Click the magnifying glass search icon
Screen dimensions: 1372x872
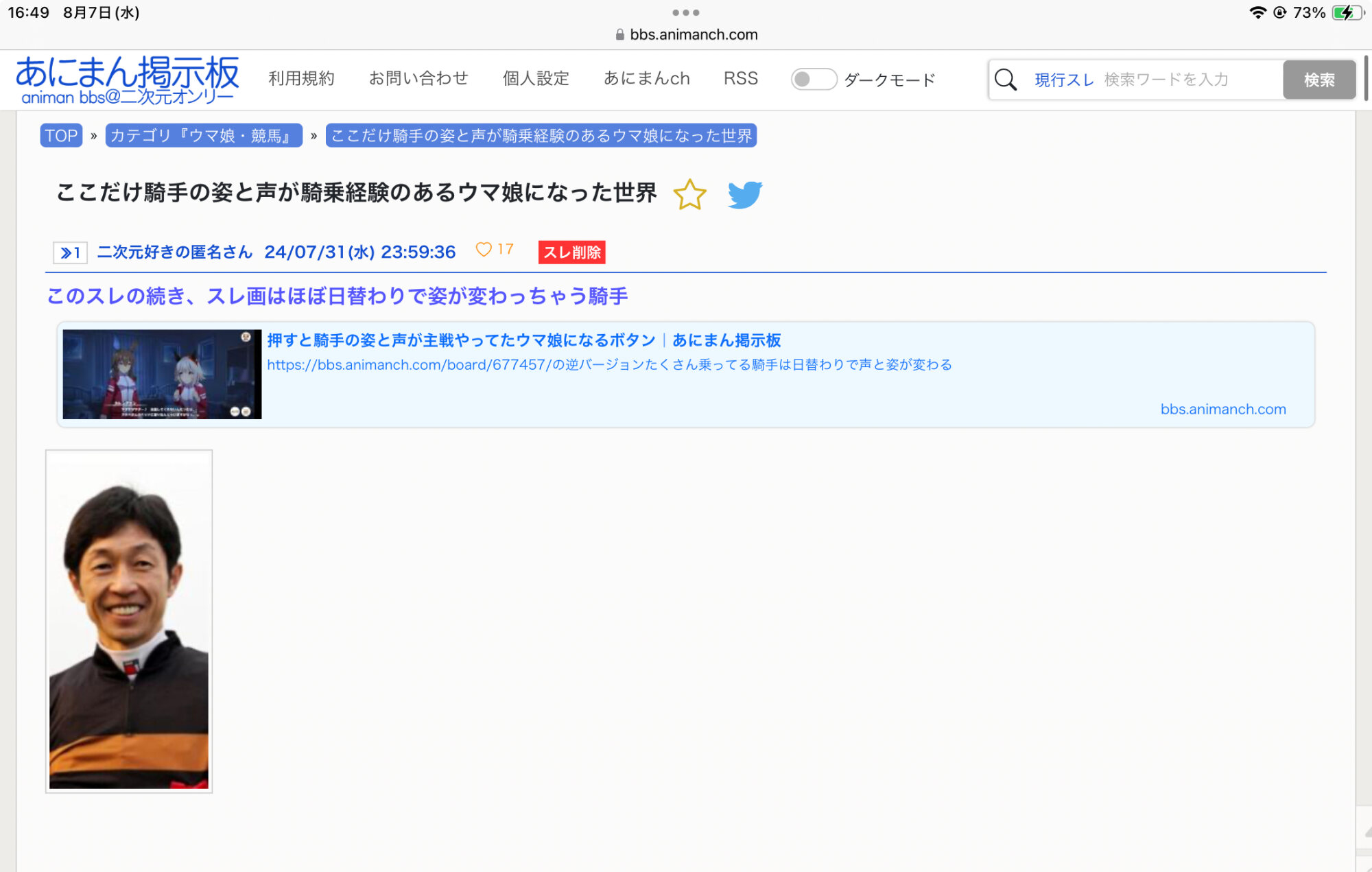point(1006,80)
